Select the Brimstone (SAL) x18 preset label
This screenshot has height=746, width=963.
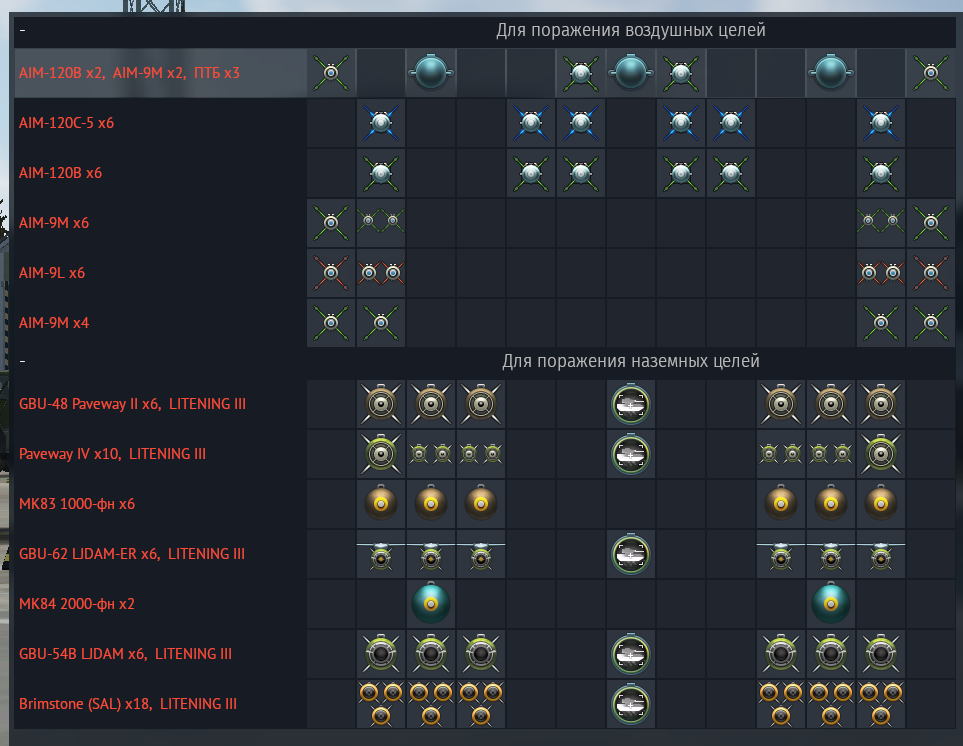point(128,704)
